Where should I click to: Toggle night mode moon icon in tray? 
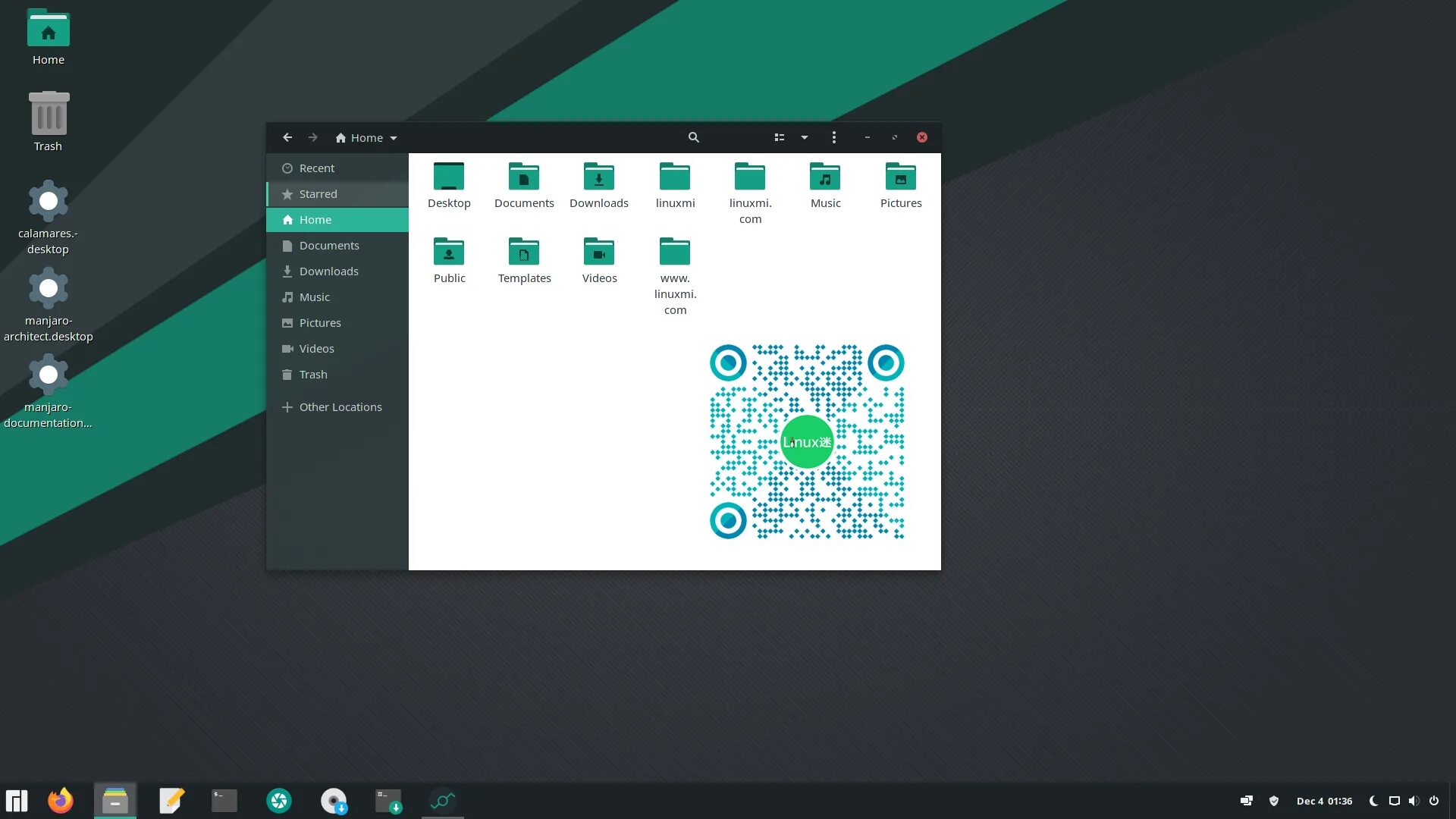(x=1373, y=801)
